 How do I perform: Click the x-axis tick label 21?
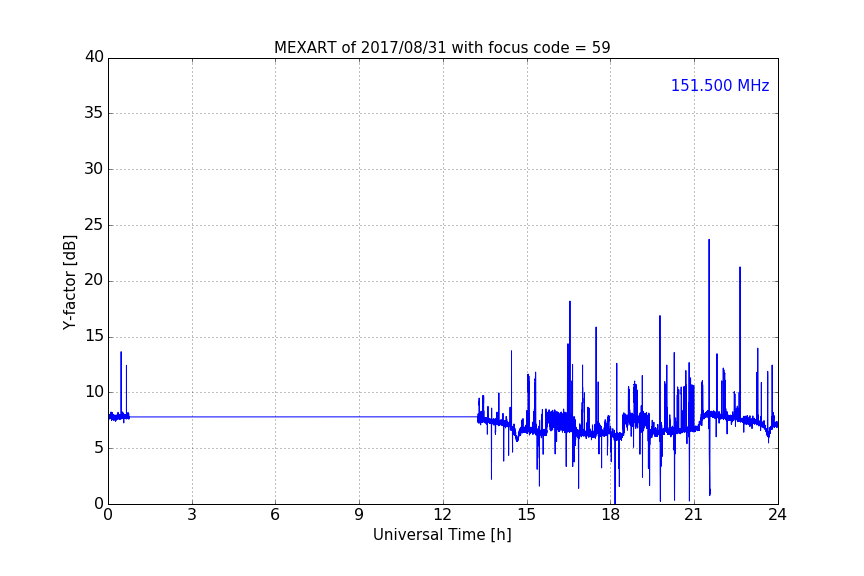[x=694, y=515]
